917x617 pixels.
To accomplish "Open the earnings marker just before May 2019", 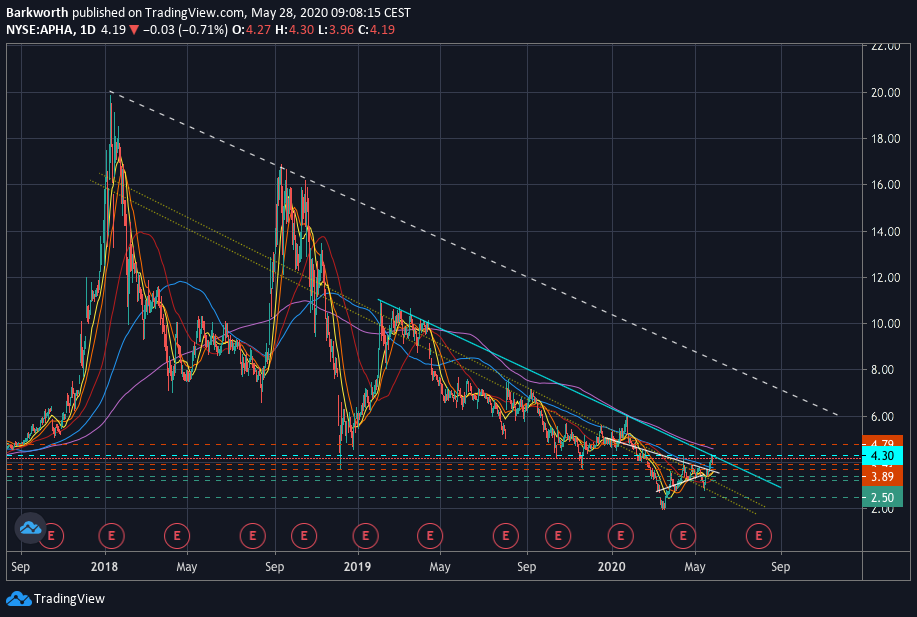I will 430,536.
